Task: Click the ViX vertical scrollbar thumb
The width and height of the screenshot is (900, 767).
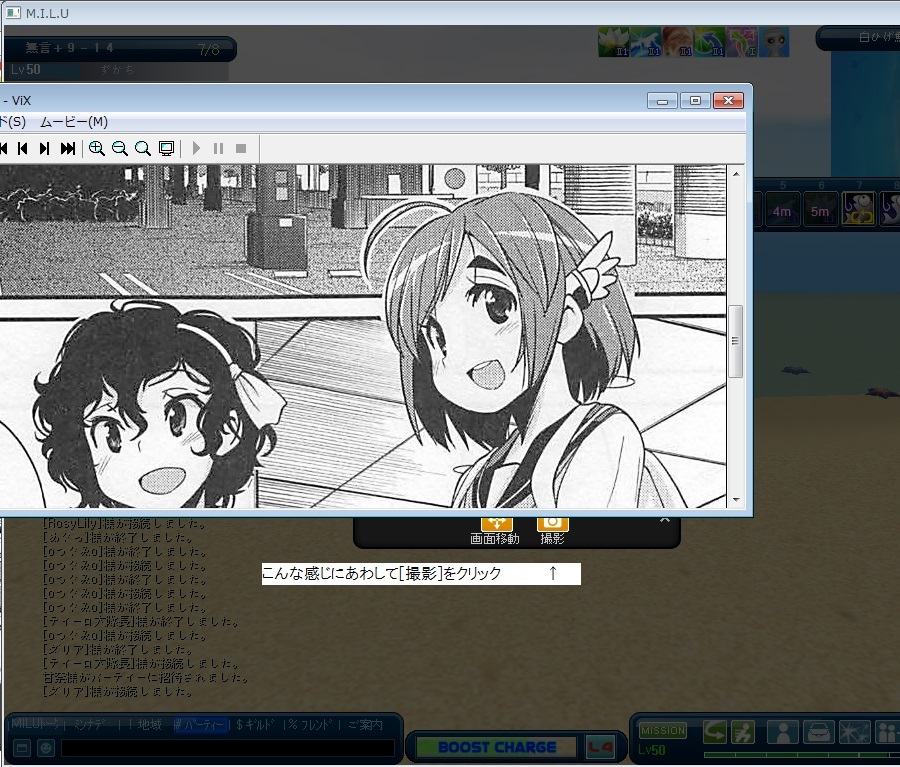Action: [735, 341]
